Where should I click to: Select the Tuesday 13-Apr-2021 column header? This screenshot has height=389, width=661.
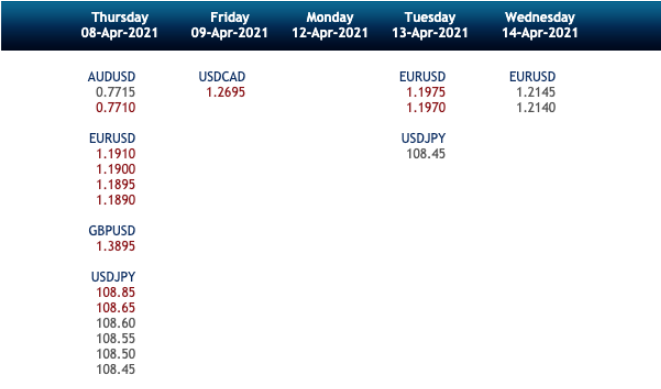pyautogui.click(x=430, y=25)
